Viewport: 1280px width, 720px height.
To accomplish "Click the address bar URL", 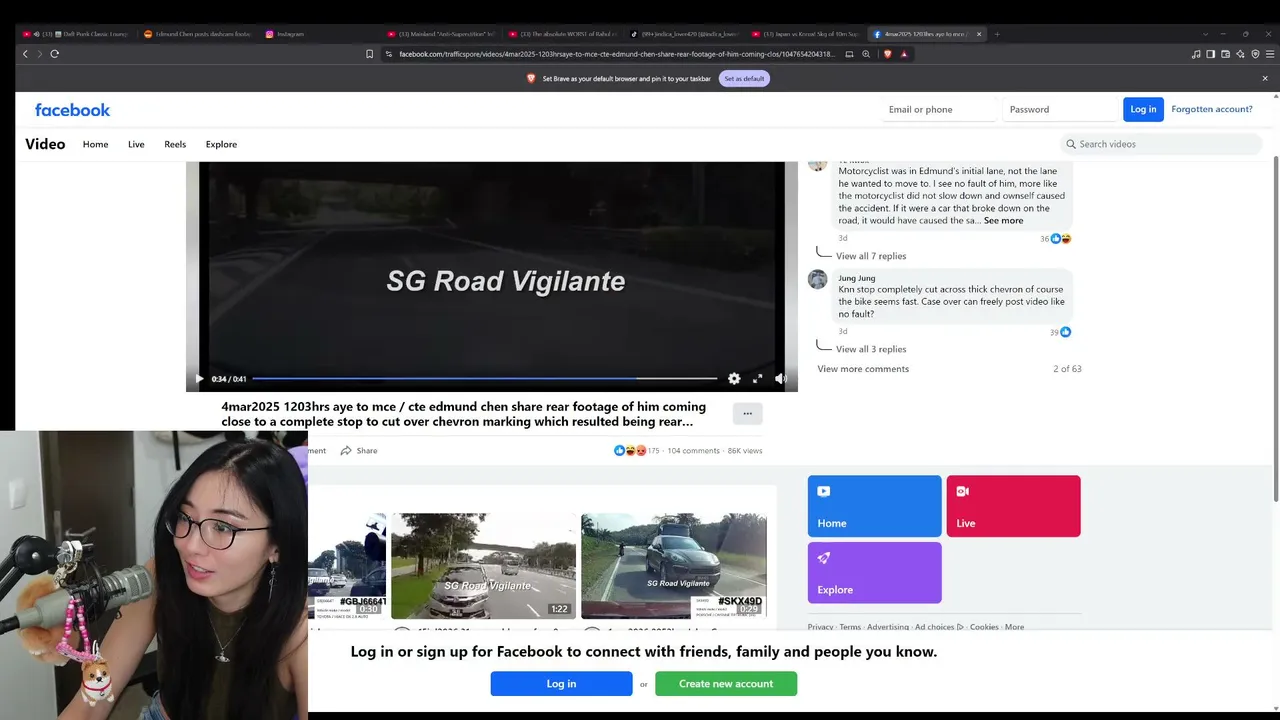I will 616,54.
